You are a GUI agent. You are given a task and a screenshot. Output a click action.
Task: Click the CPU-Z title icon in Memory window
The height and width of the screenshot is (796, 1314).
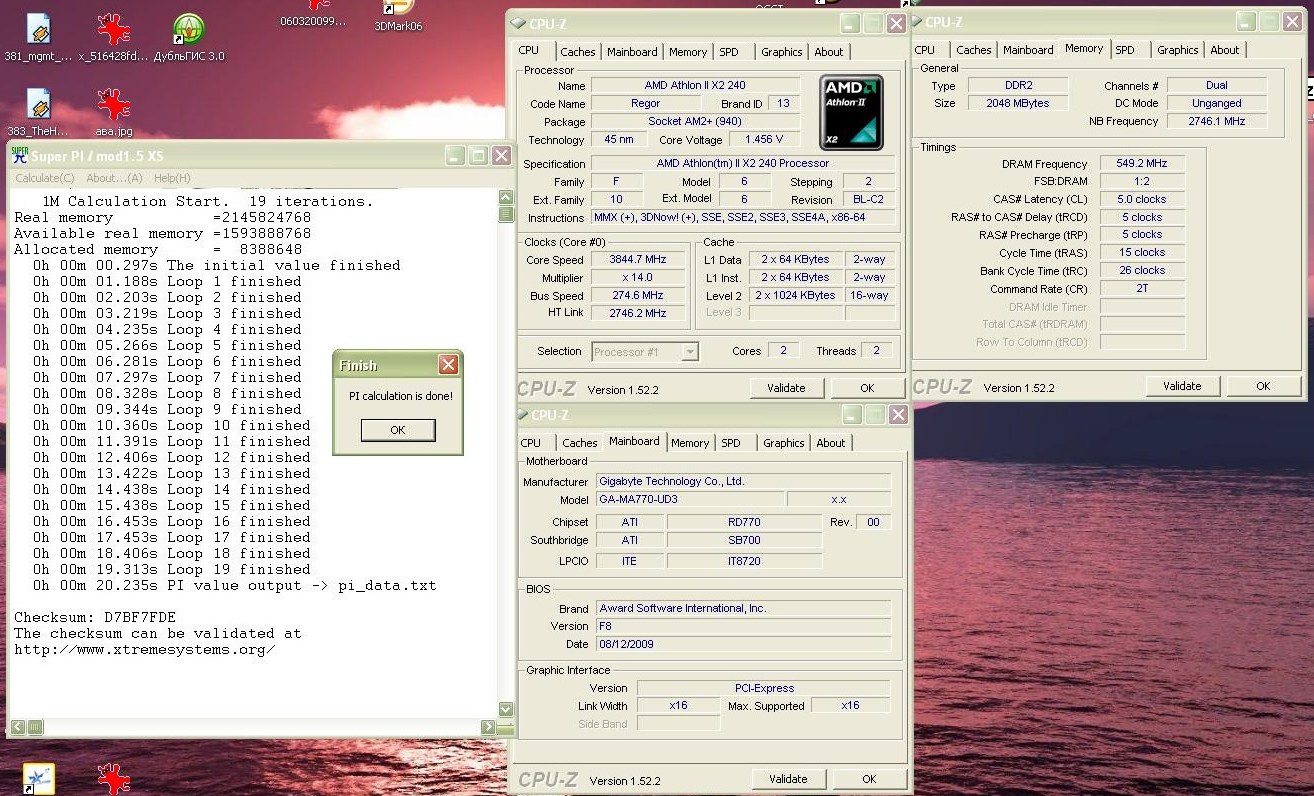click(x=916, y=22)
